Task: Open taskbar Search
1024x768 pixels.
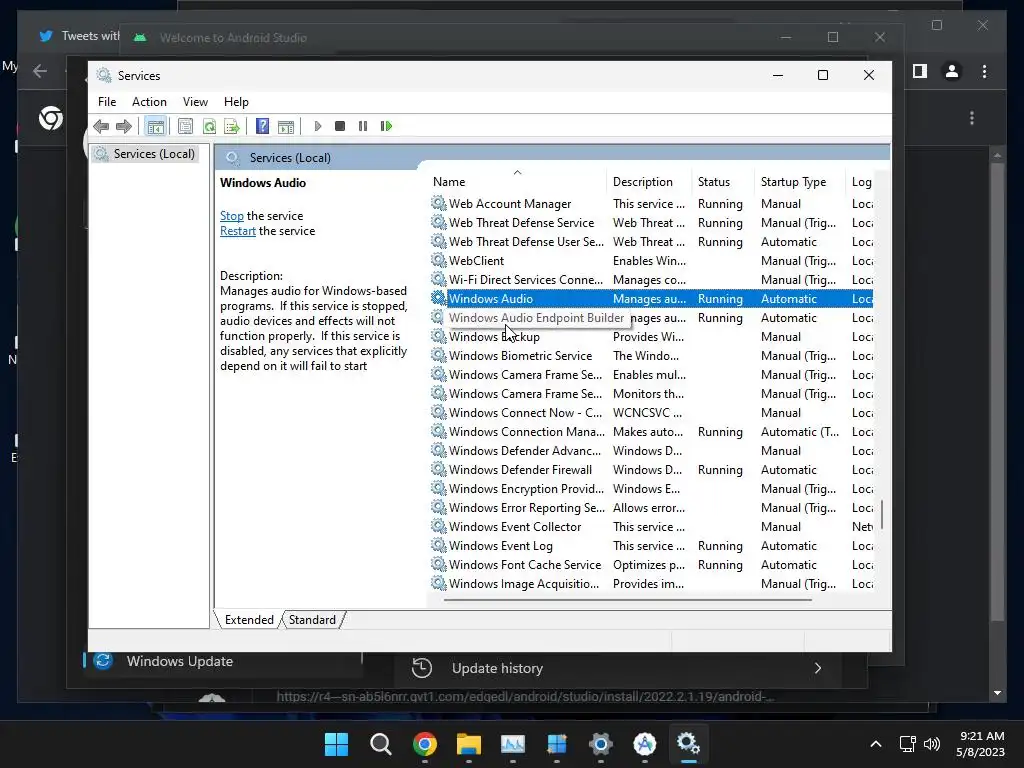Action: tap(381, 744)
